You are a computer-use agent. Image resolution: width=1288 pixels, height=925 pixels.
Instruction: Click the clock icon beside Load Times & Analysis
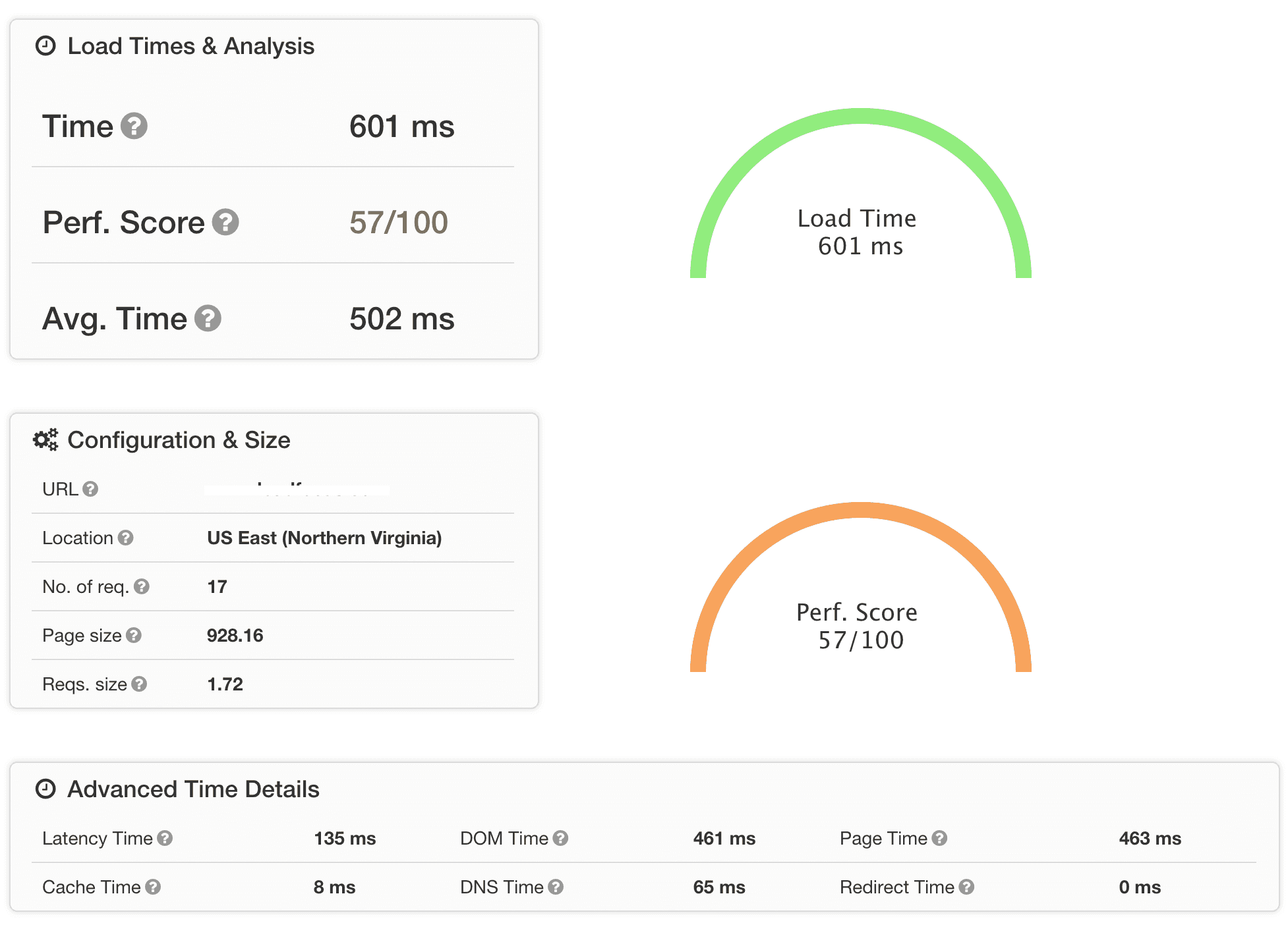(45, 46)
